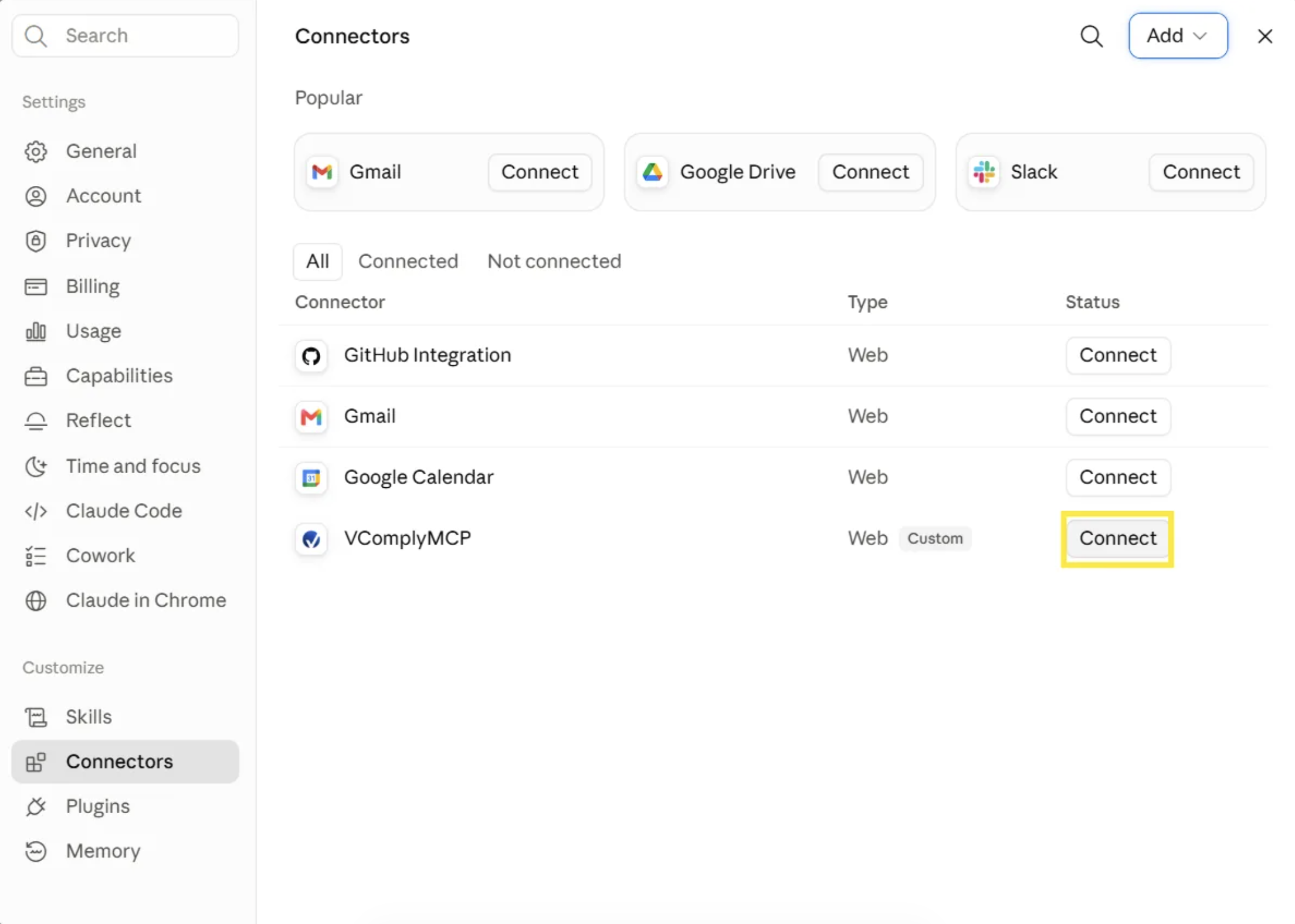Connect Gmail in the connector table
The width and height of the screenshot is (1295, 924).
tap(1118, 416)
